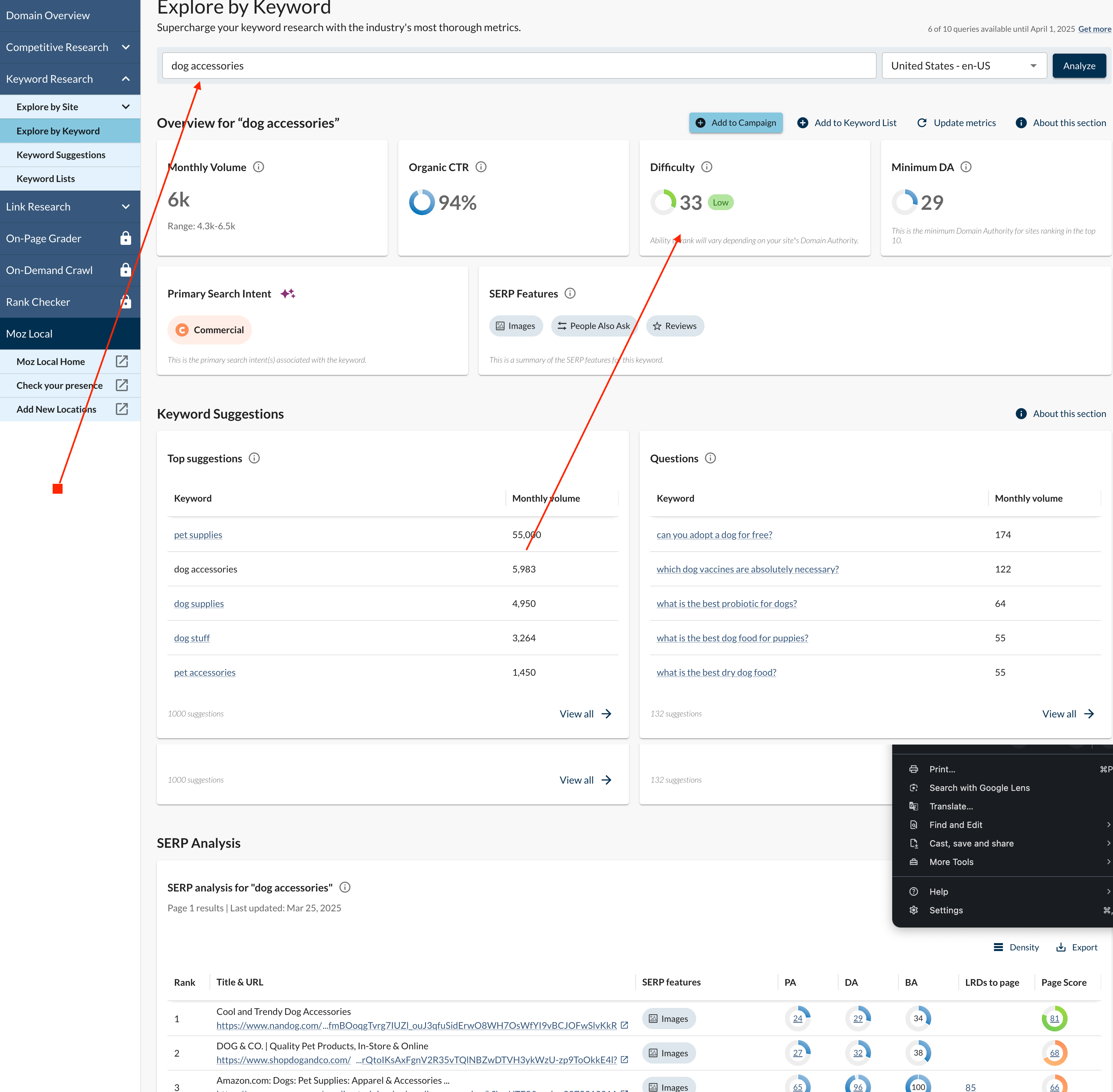The image size is (1113, 1092).
Task: Open the 'pet accessories' keyword link
Action: click(205, 672)
